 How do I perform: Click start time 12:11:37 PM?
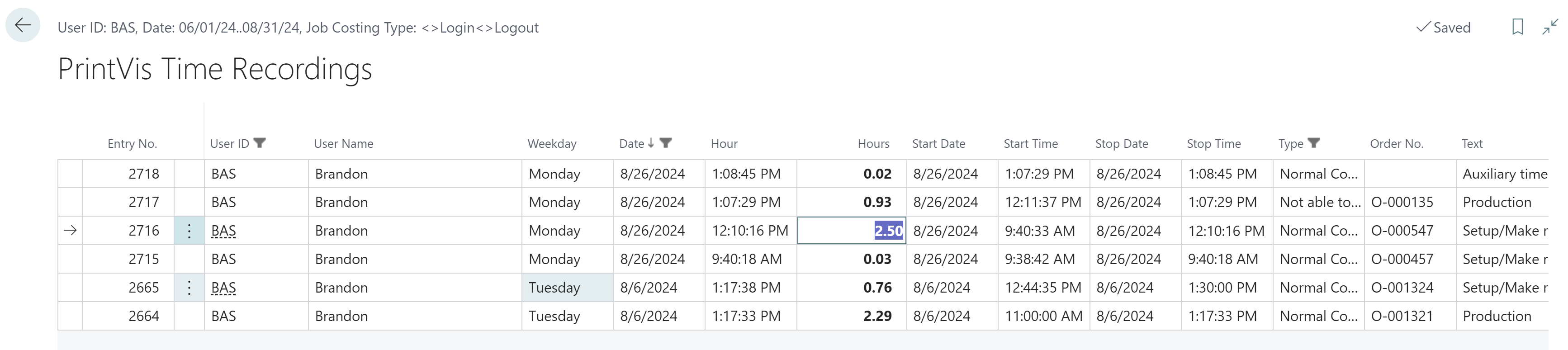tap(1043, 202)
